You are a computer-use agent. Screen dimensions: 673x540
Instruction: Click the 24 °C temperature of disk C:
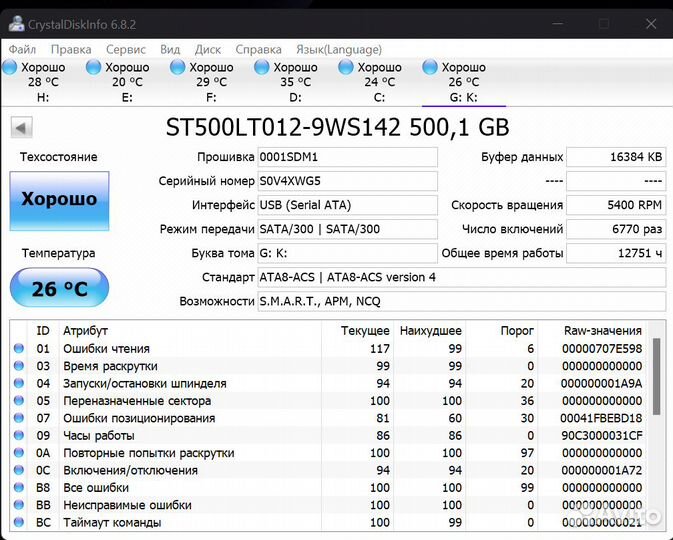tap(380, 82)
